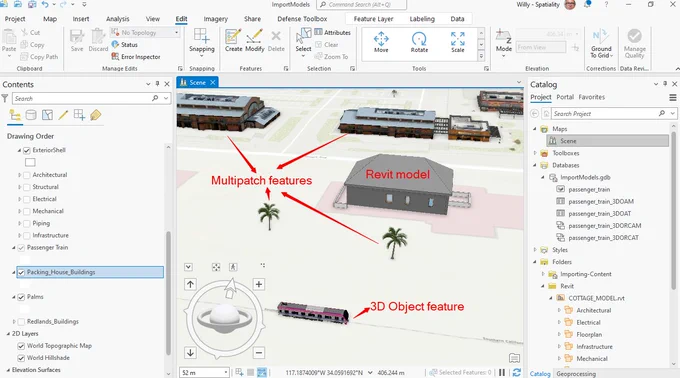Open the Modify features tool
Viewport: 680px width, 378px height.
[255, 40]
